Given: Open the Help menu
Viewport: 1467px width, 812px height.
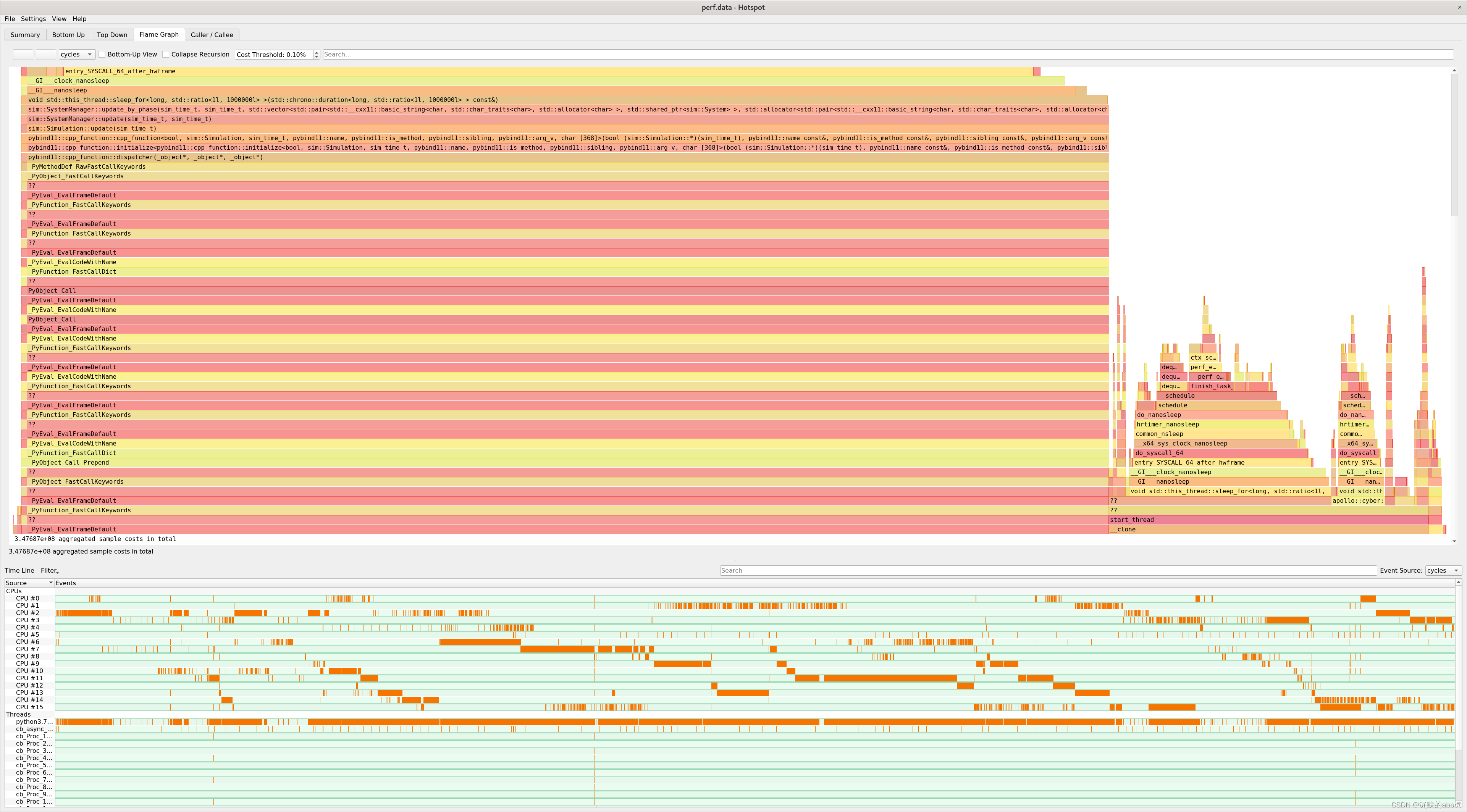Looking at the screenshot, I should pos(79,19).
